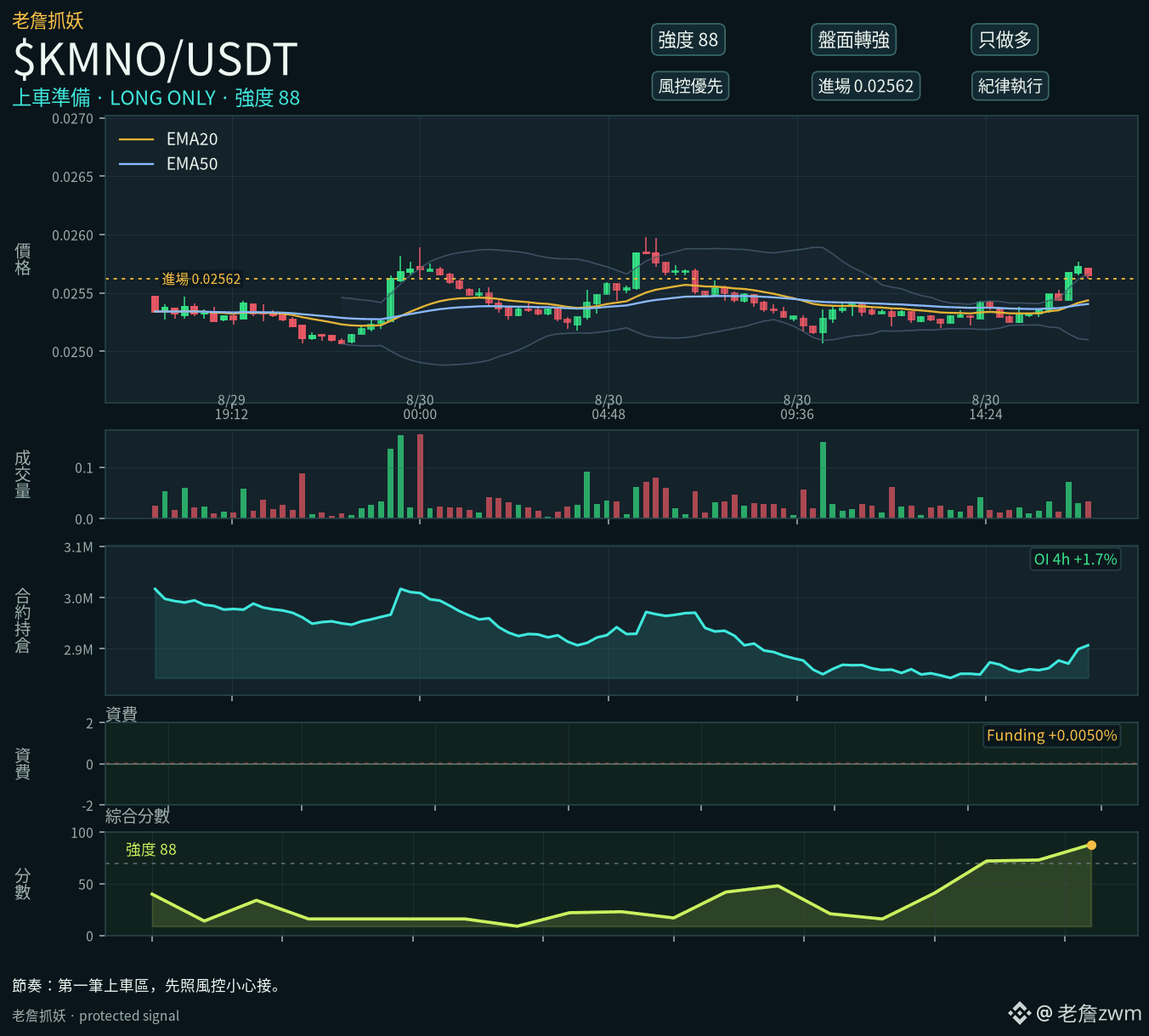Select the 8/29 19:12 time label
The image size is (1149, 1036).
[231, 407]
